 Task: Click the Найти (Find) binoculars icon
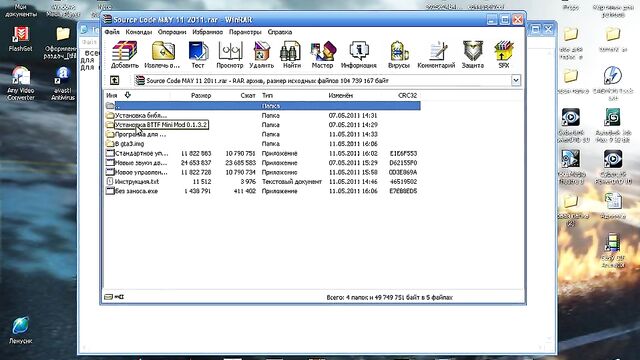point(291,55)
